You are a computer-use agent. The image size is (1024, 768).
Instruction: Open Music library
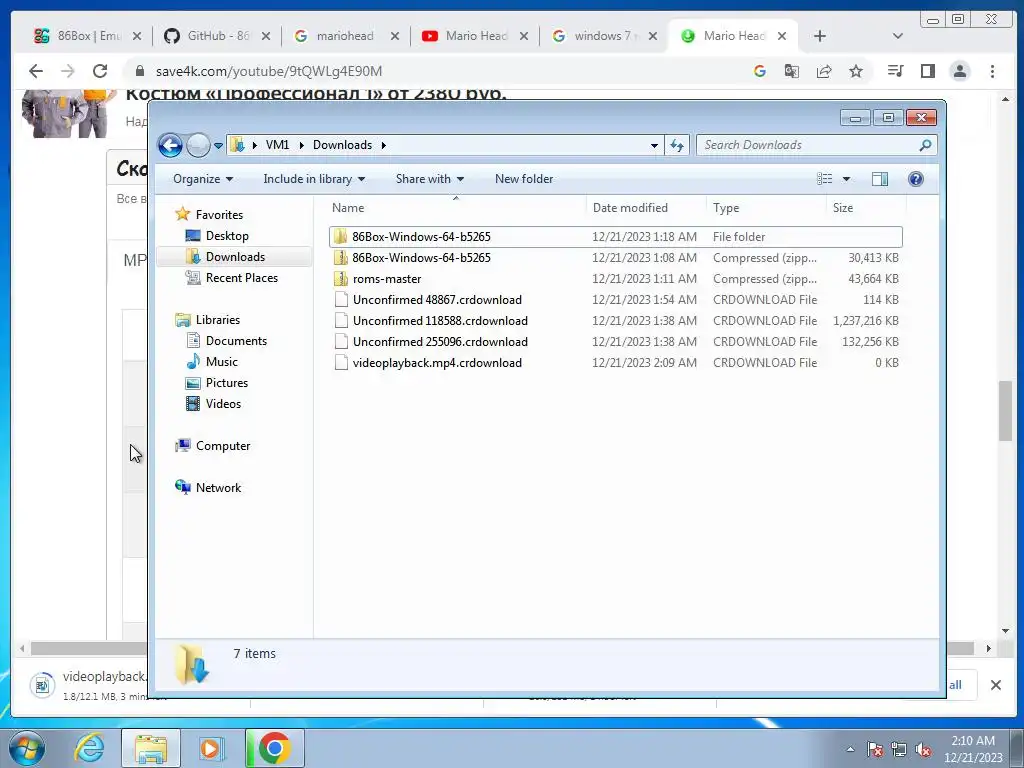tap(221, 362)
